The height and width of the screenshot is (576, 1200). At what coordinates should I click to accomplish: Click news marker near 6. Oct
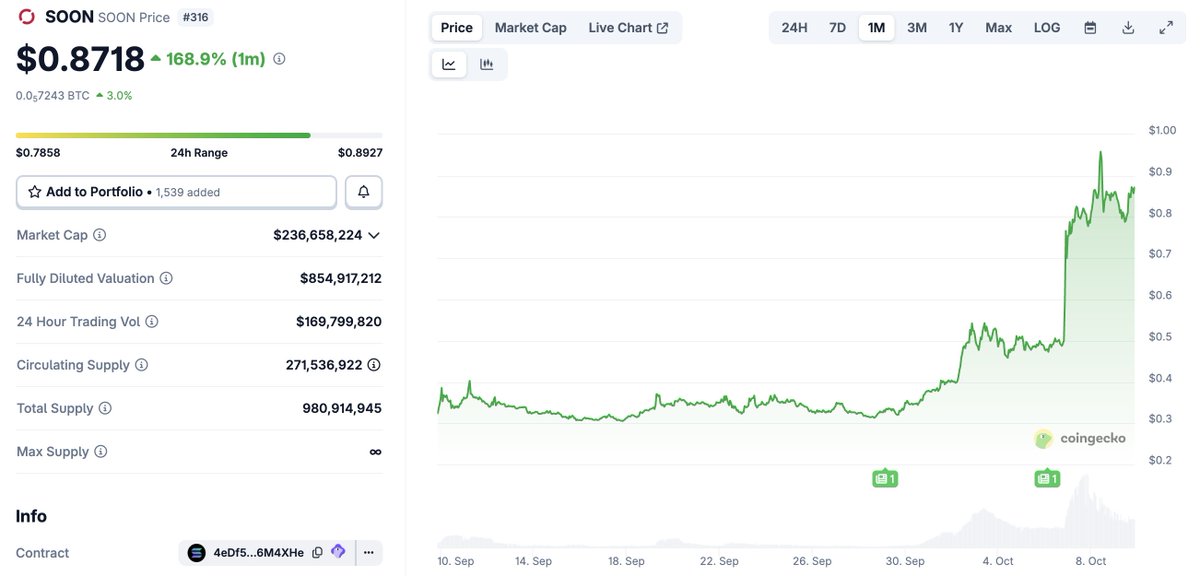point(1047,479)
